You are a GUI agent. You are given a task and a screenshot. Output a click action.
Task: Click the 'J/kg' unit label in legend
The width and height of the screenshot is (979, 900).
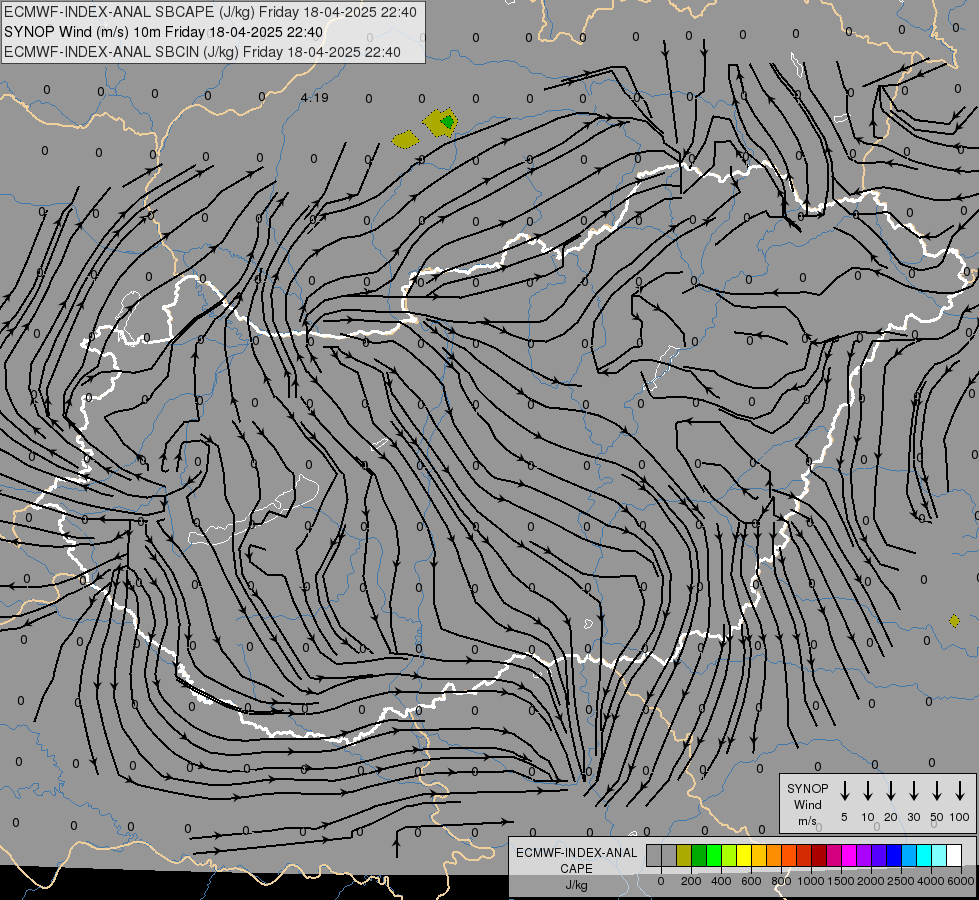576,885
